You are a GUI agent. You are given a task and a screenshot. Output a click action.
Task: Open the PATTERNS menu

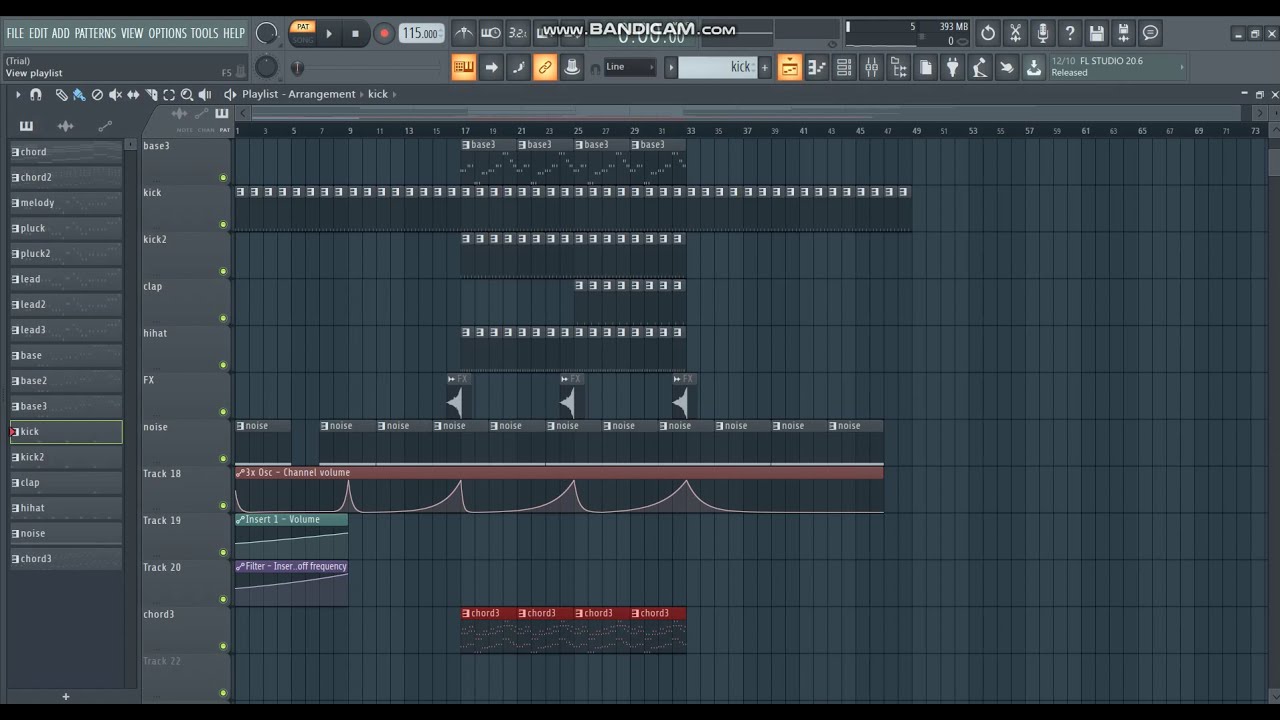(x=95, y=33)
